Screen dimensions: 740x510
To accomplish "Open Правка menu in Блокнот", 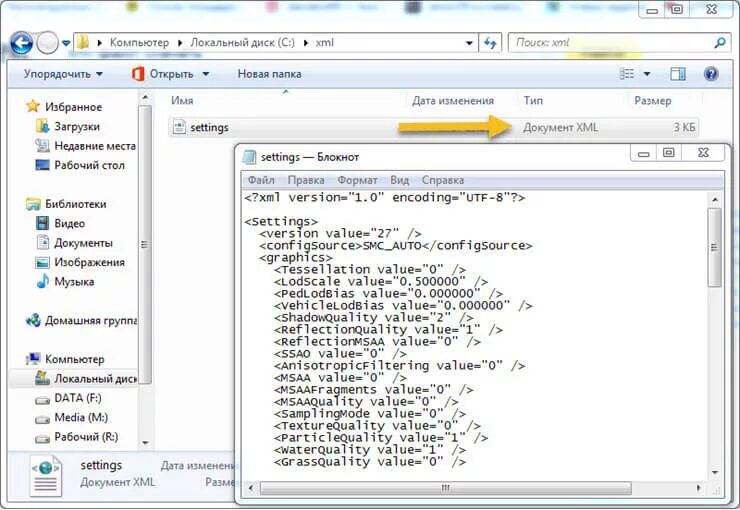I will [x=306, y=180].
